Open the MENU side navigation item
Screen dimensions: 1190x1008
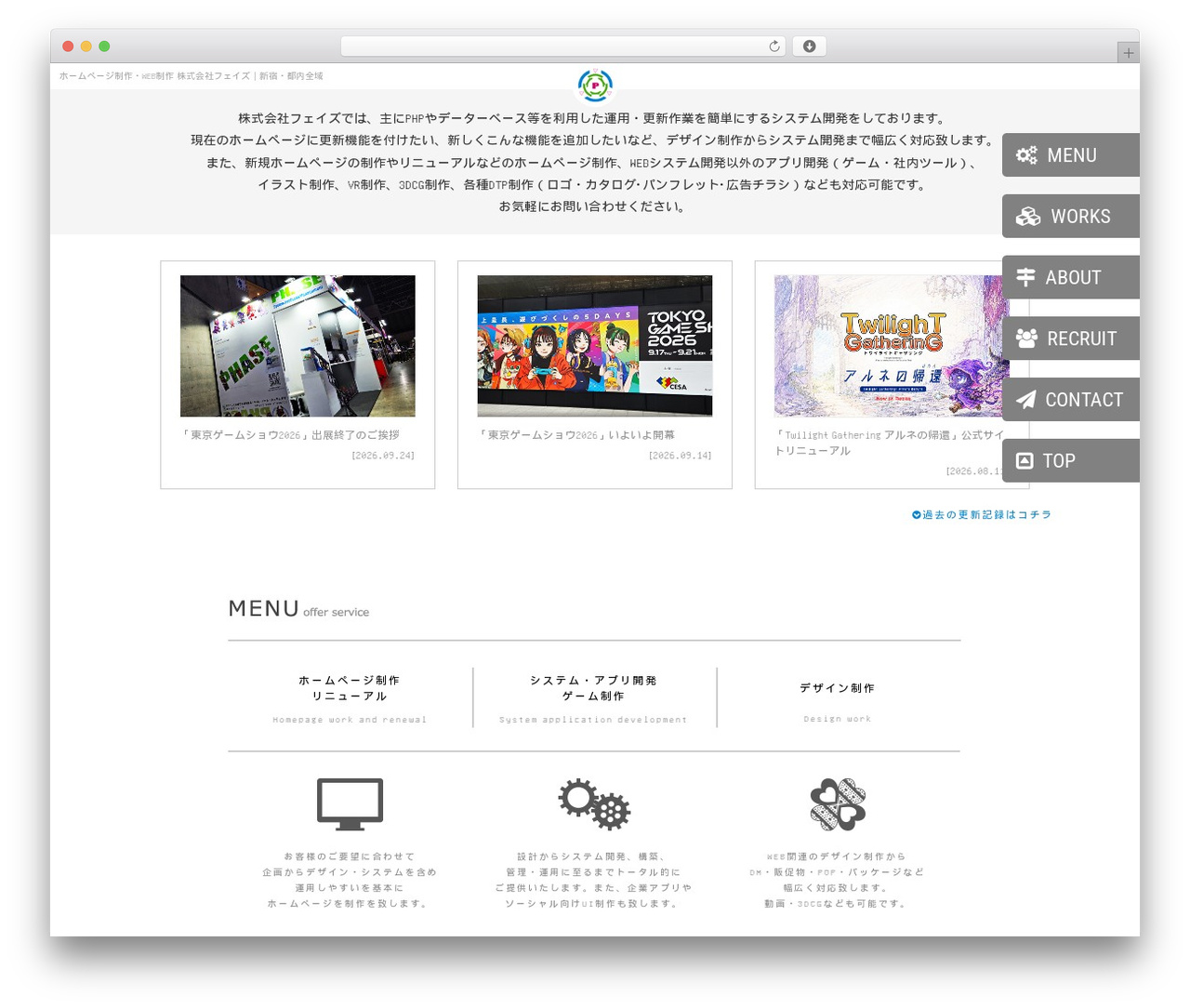pos(1071,155)
